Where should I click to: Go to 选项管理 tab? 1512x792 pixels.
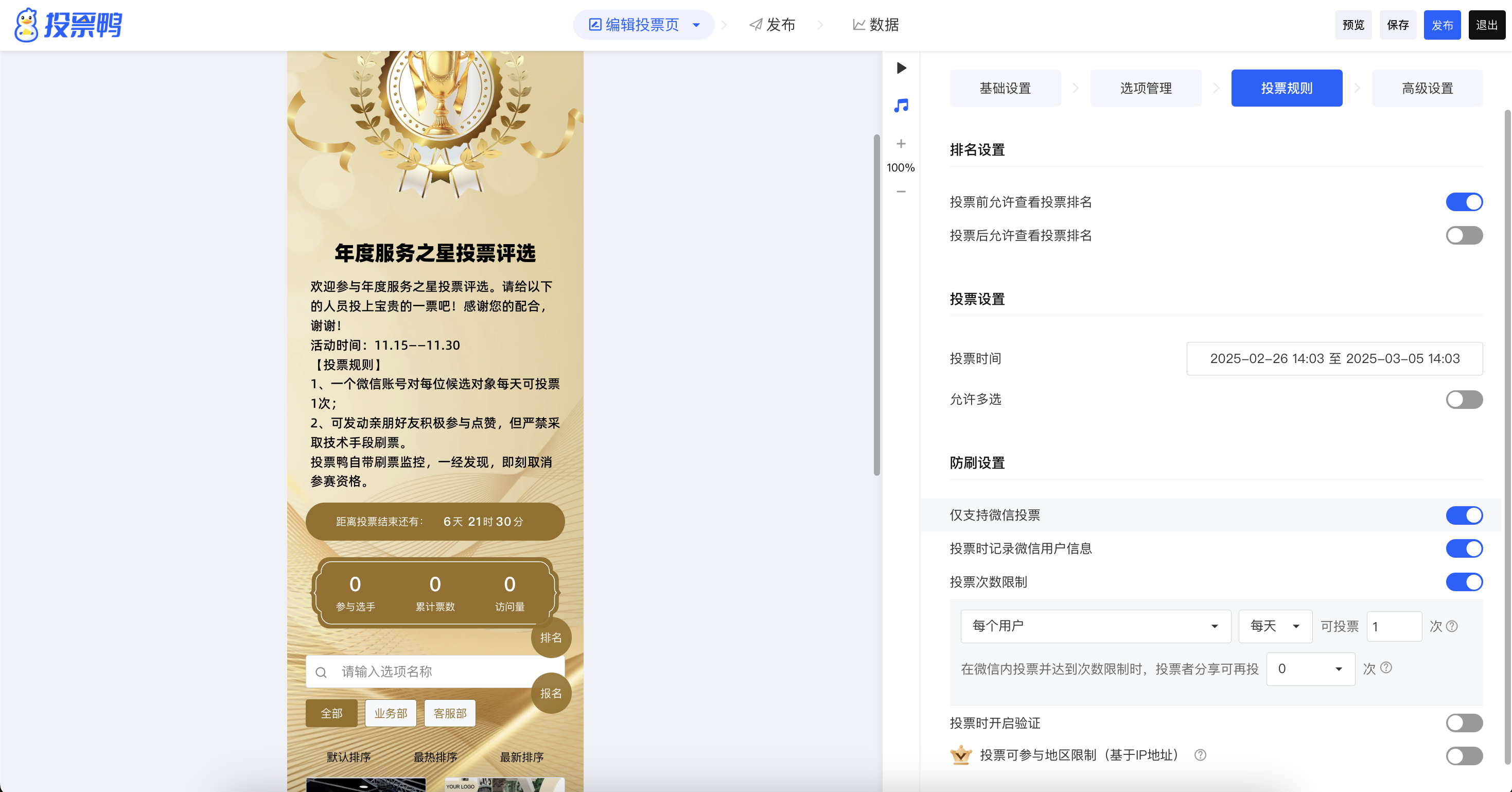[x=1146, y=88]
